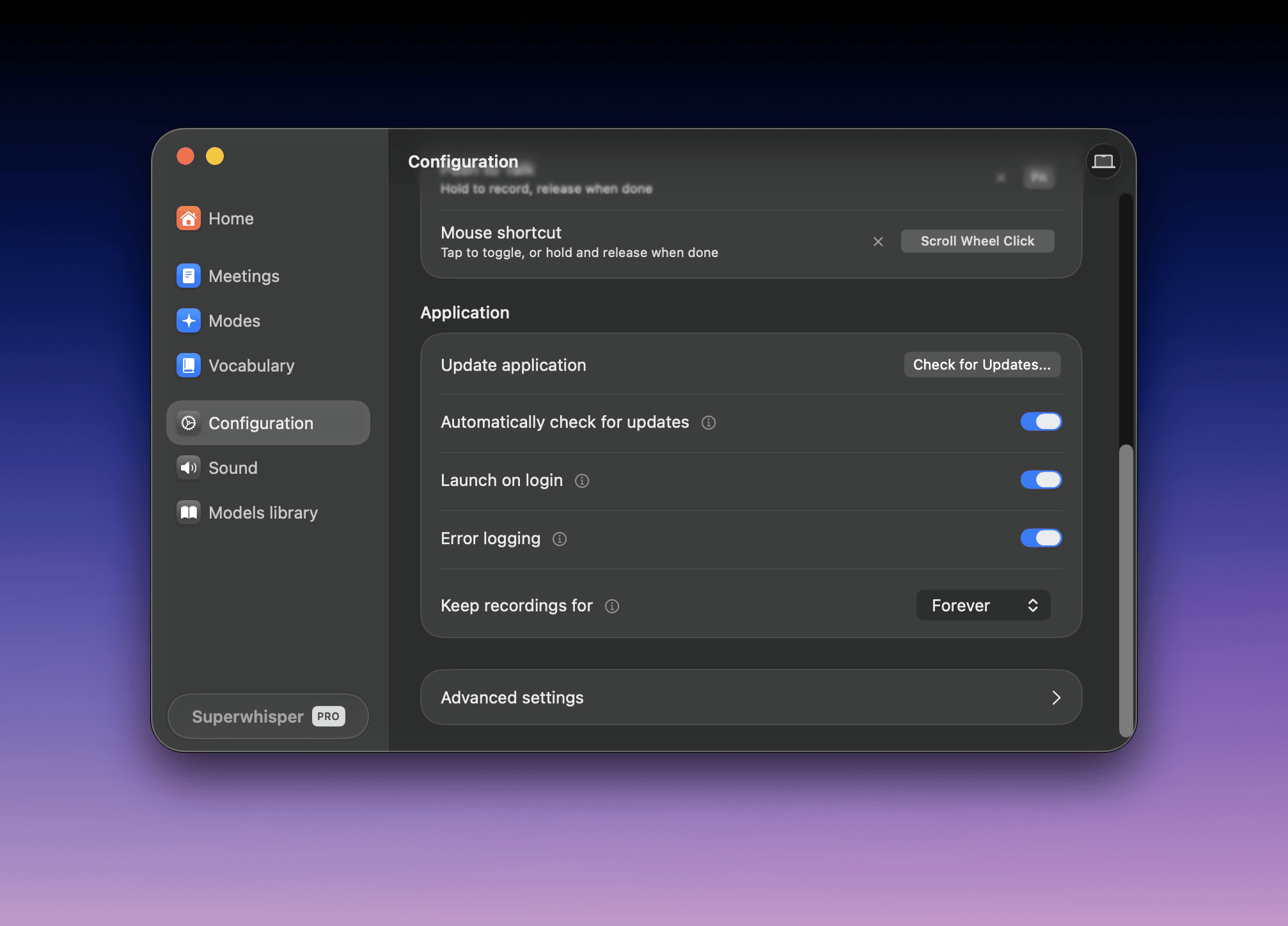This screenshot has height=926, width=1288.
Task: Disable the Launch on login switch
Action: click(1041, 480)
